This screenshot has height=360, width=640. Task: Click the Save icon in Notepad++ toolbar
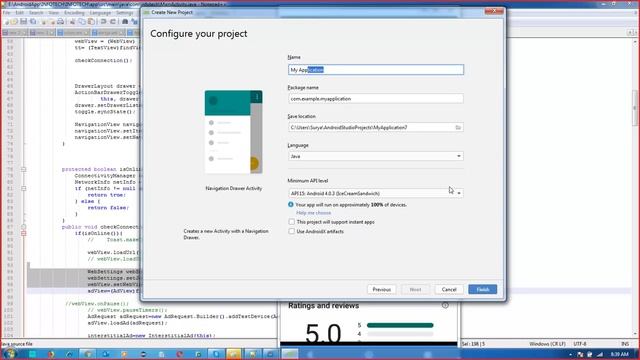point(23,21)
